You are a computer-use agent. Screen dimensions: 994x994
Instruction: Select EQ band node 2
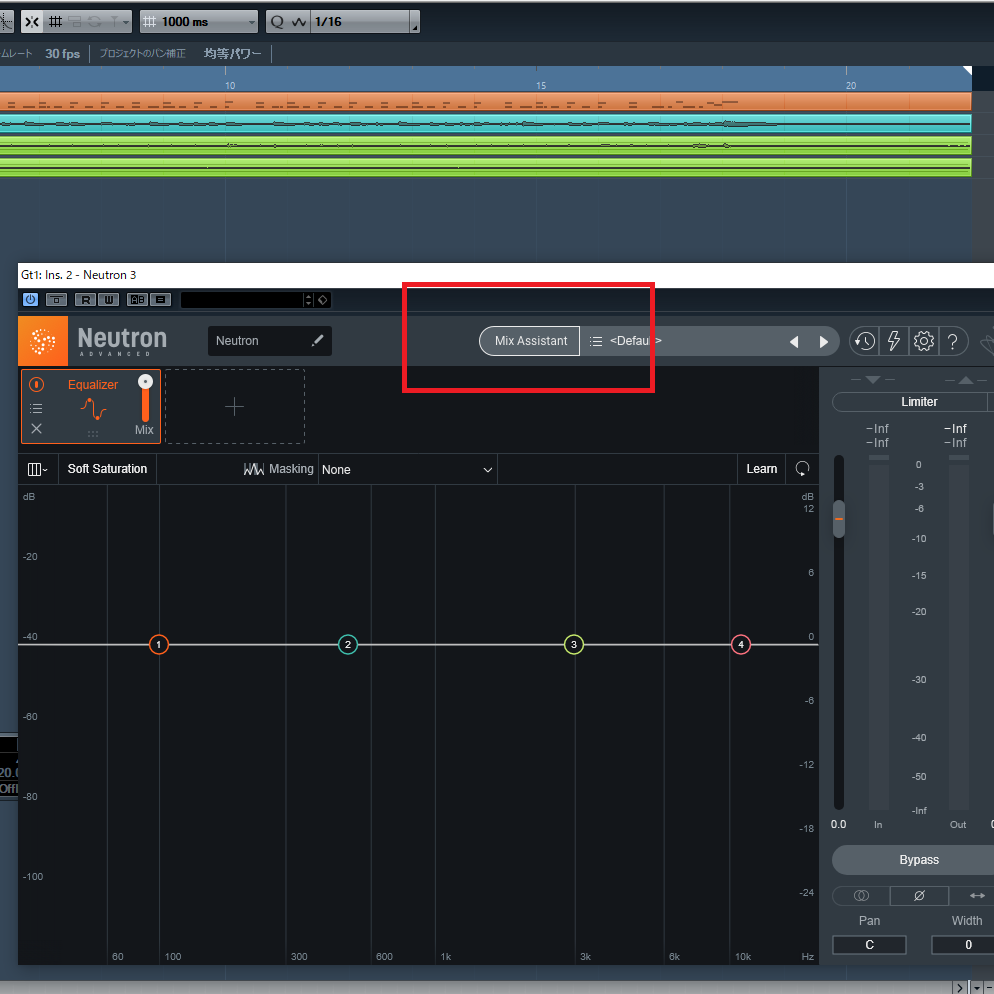coord(347,645)
